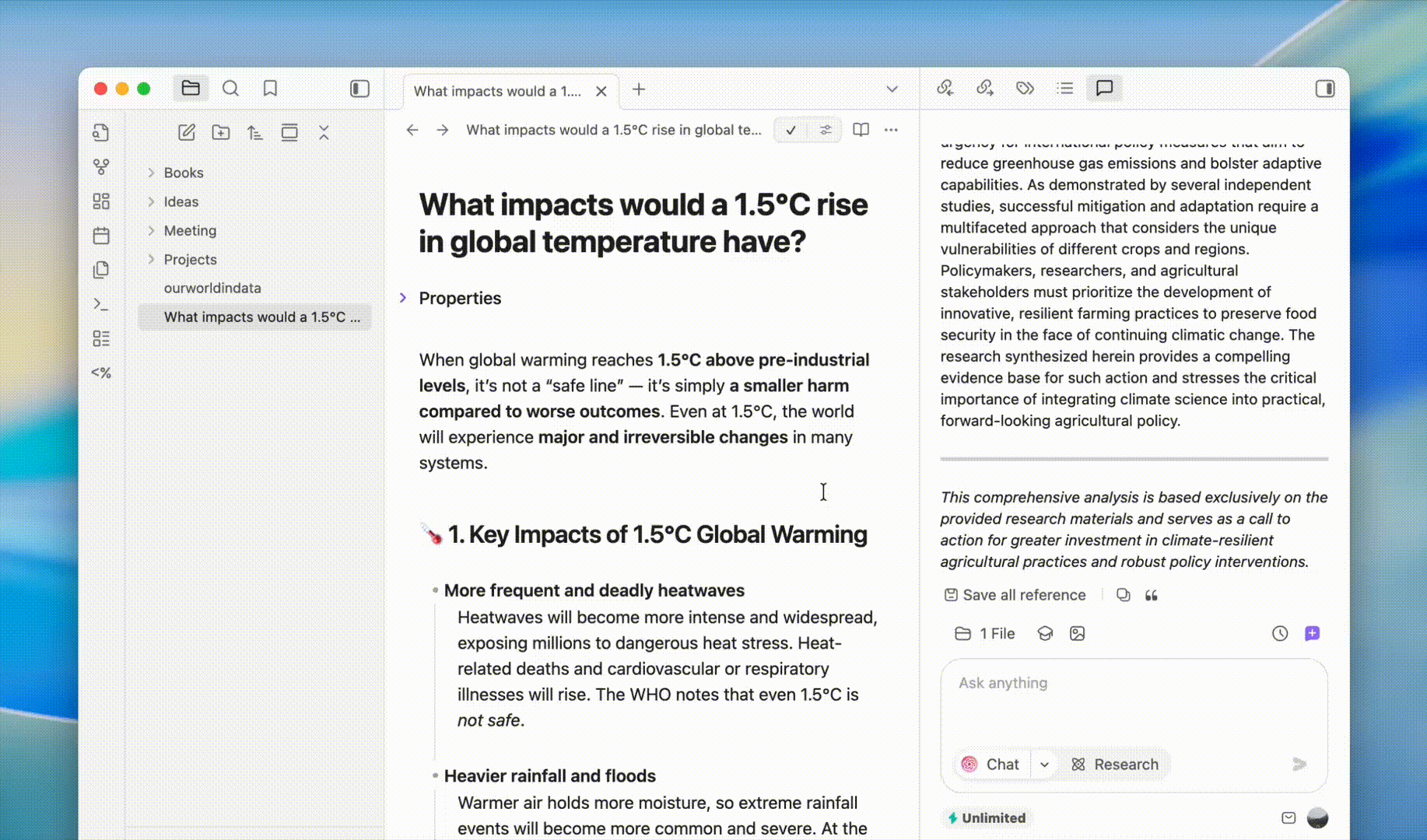Navigate back with left arrow
The width and height of the screenshot is (1427, 840).
pos(412,130)
